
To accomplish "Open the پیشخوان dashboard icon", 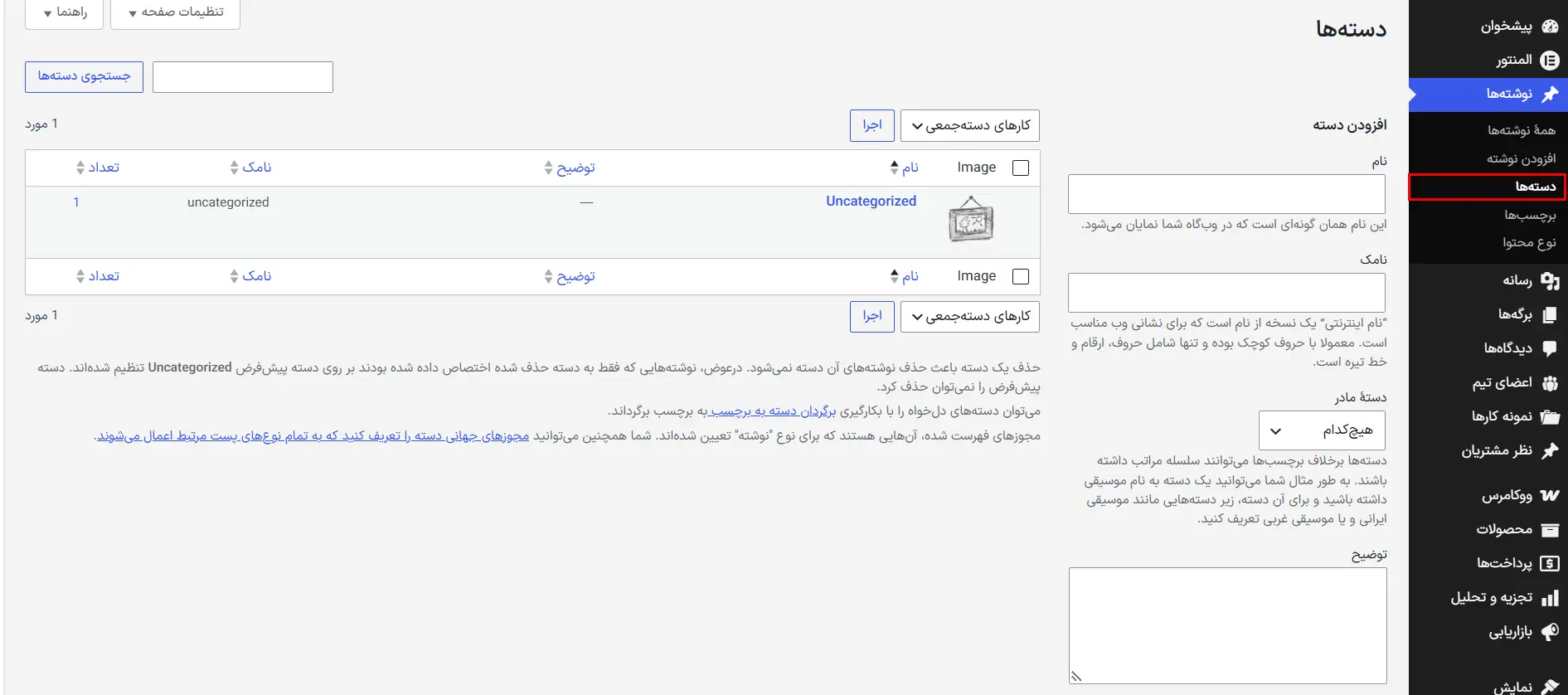I will pos(1550,27).
